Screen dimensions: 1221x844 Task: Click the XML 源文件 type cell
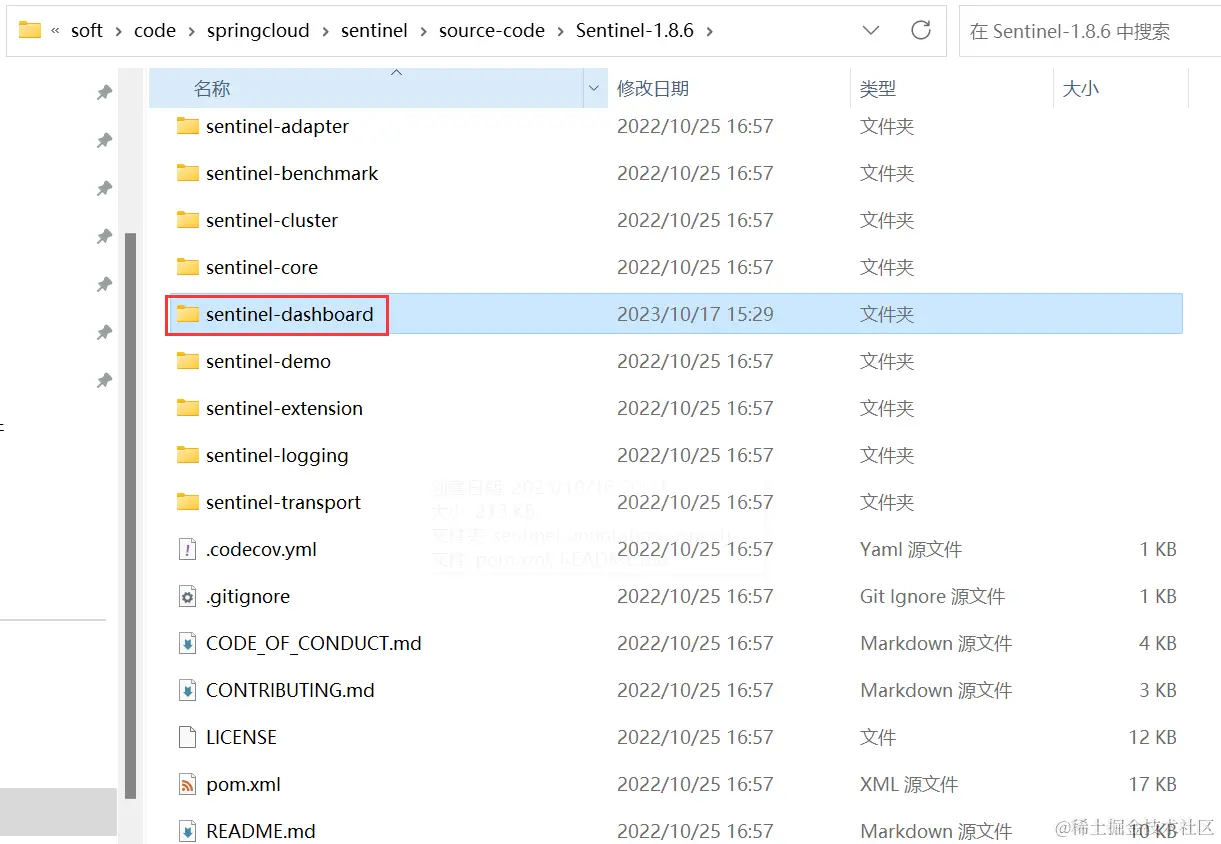[x=909, y=784]
